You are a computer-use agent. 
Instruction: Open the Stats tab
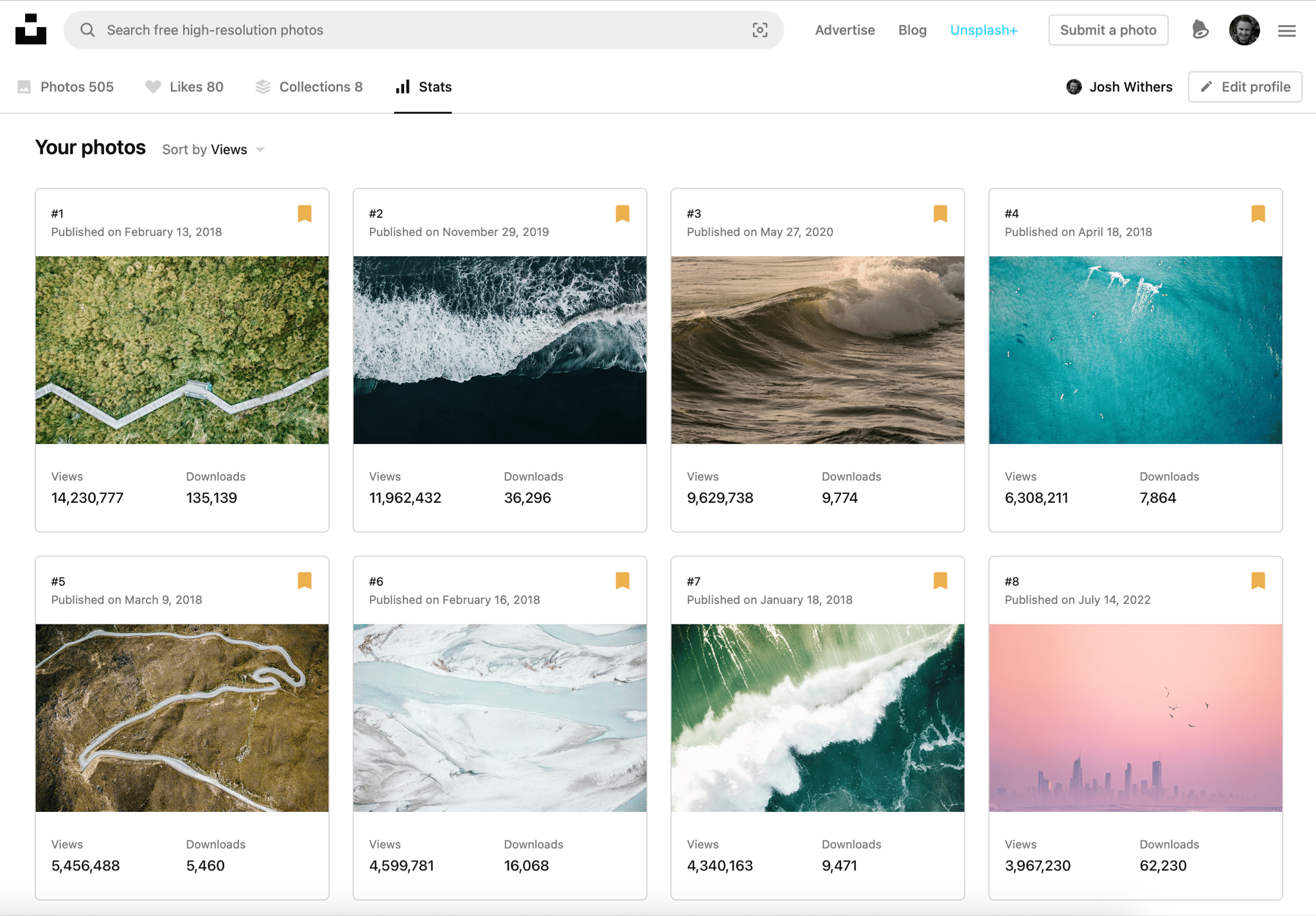tap(423, 87)
